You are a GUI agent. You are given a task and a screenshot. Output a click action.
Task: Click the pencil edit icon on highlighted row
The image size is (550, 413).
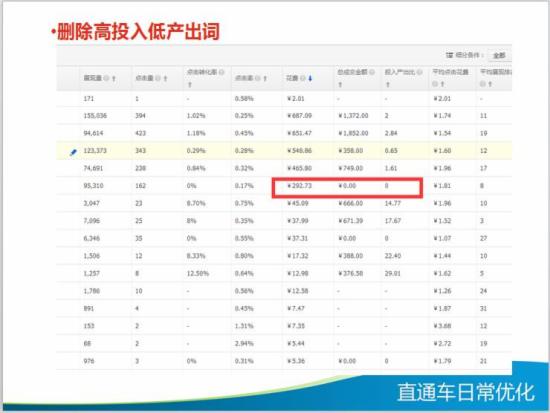(73, 152)
